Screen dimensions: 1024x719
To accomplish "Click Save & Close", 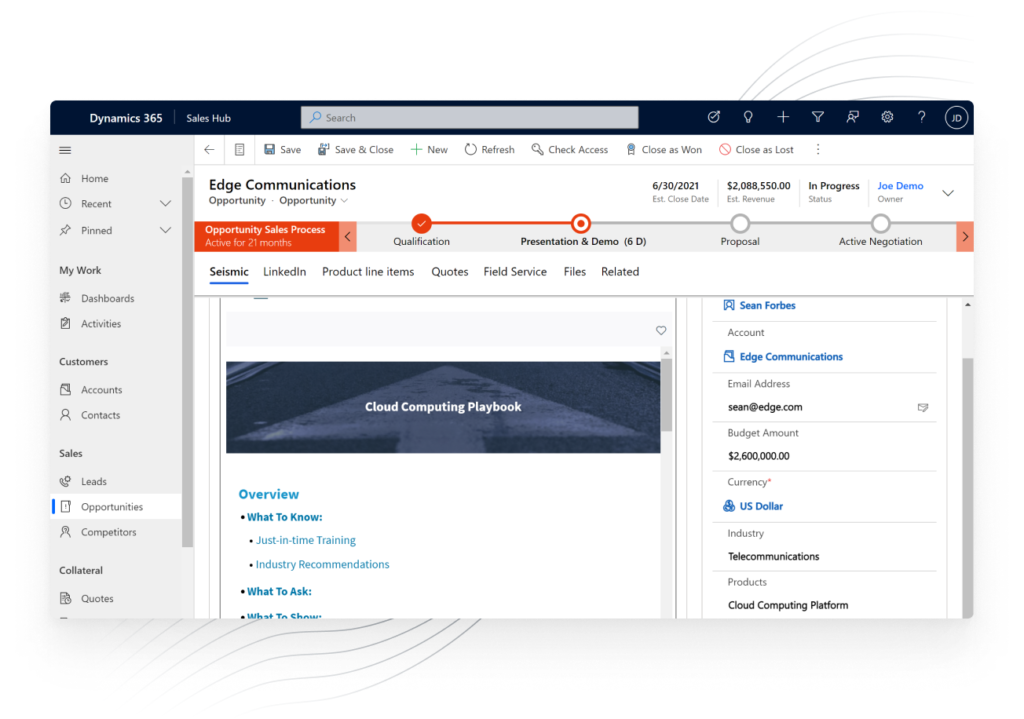I will pyautogui.click(x=355, y=150).
